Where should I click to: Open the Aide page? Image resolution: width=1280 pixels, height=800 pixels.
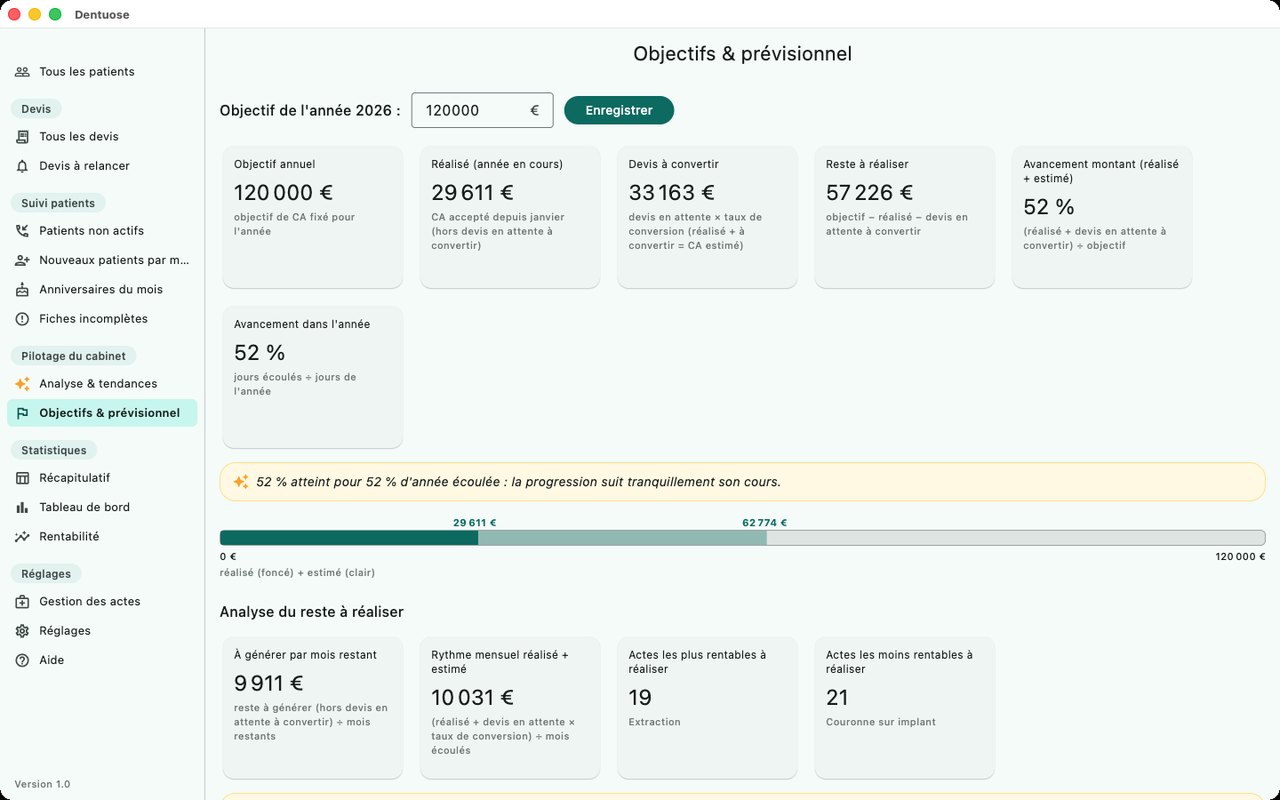[102, 660]
